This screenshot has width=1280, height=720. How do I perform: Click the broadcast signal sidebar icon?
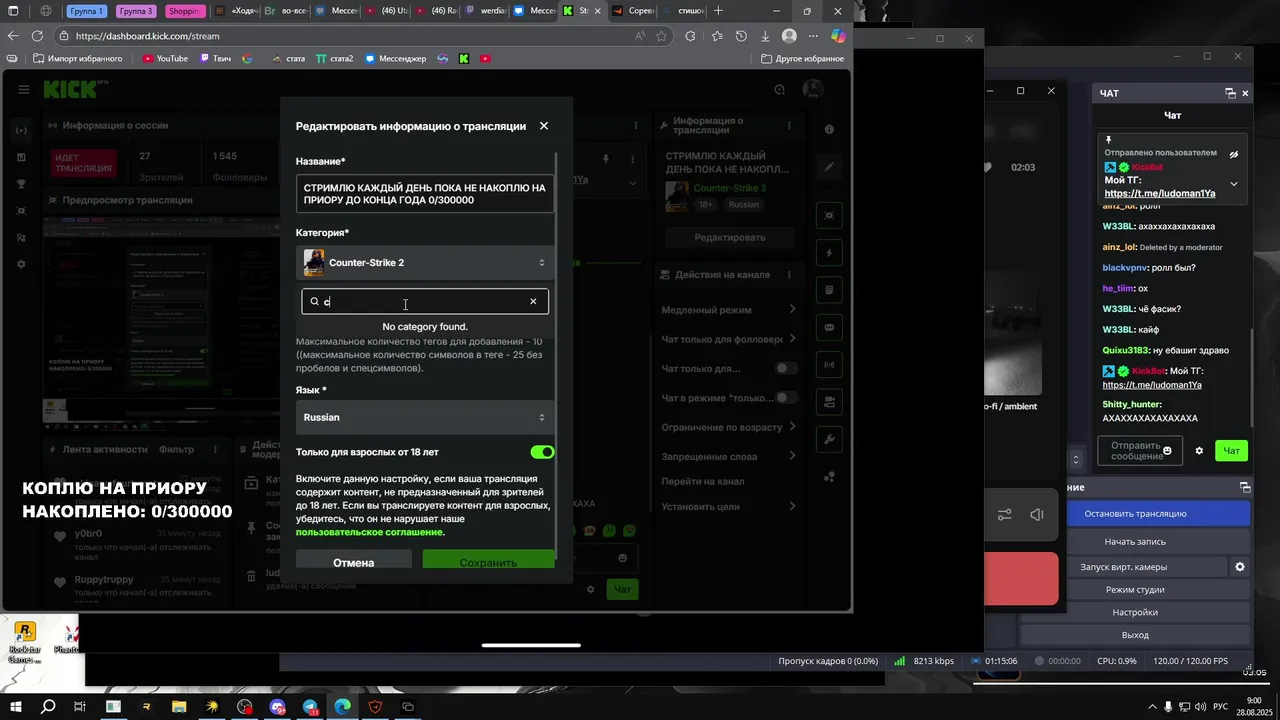(829, 365)
